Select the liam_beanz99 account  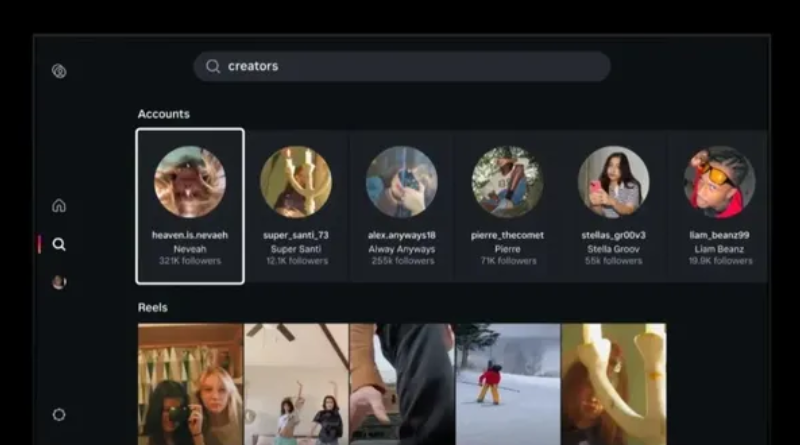click(x=719, y=205)
